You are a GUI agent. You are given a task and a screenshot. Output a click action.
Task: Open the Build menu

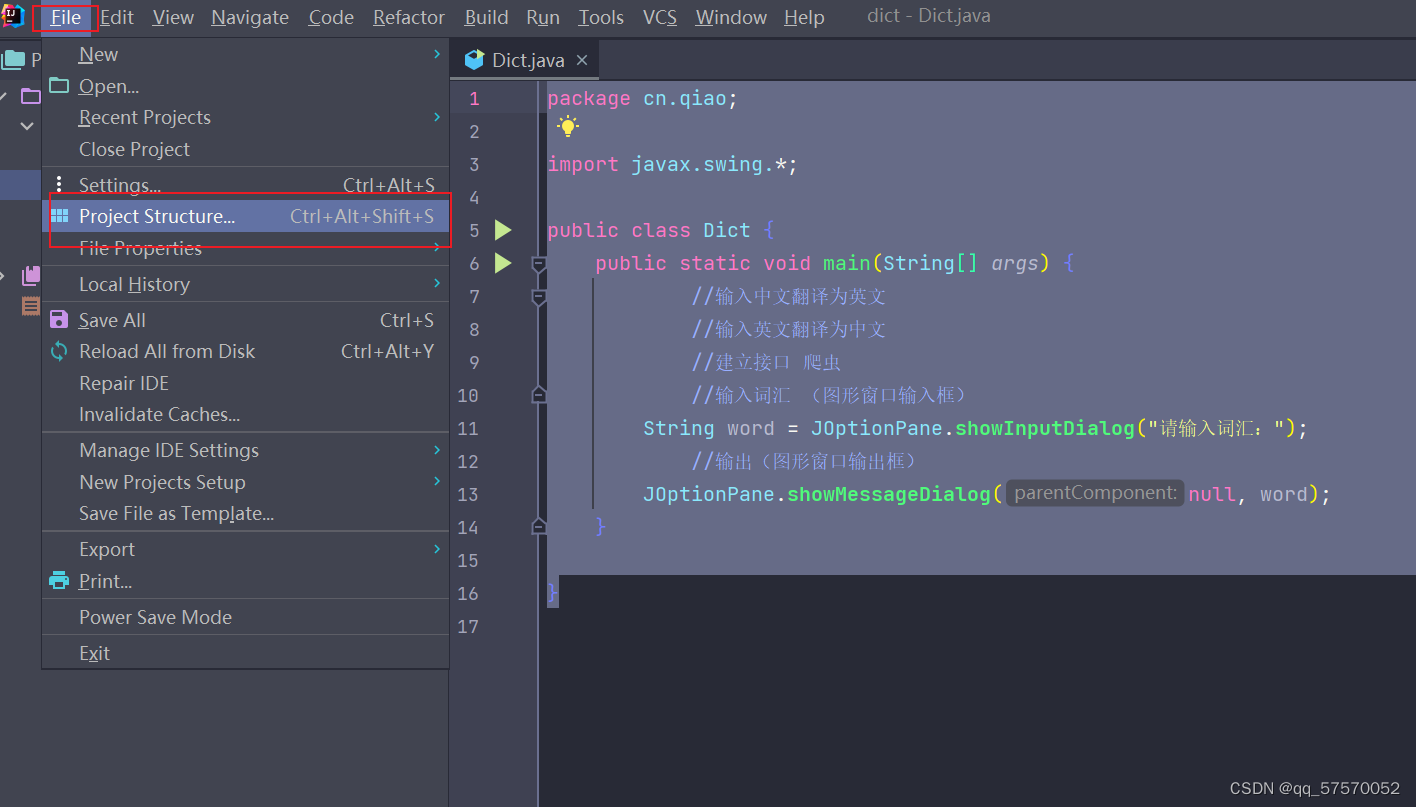click(x=486, y=17)
